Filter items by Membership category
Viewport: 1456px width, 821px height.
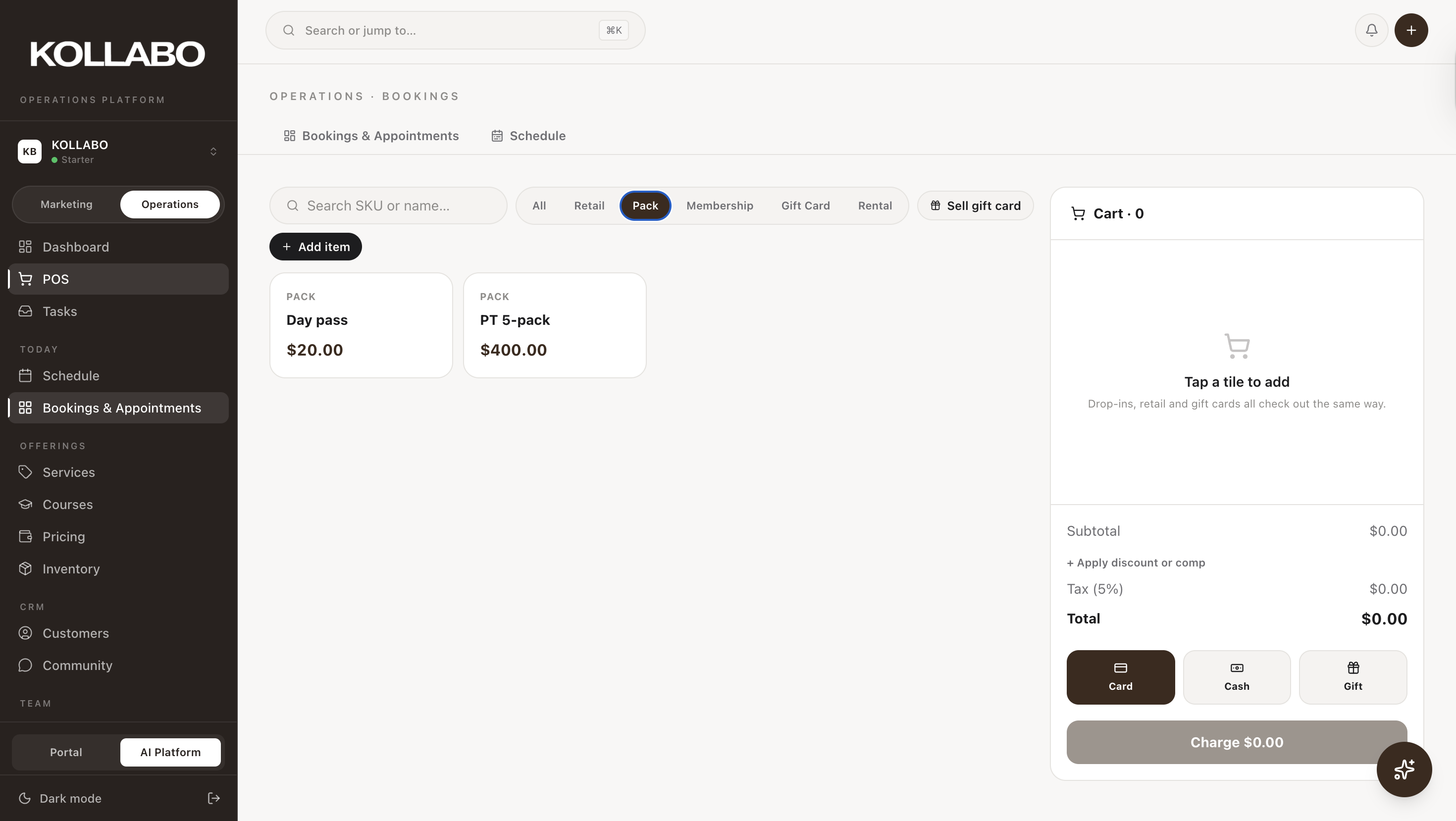click(719, 205)
